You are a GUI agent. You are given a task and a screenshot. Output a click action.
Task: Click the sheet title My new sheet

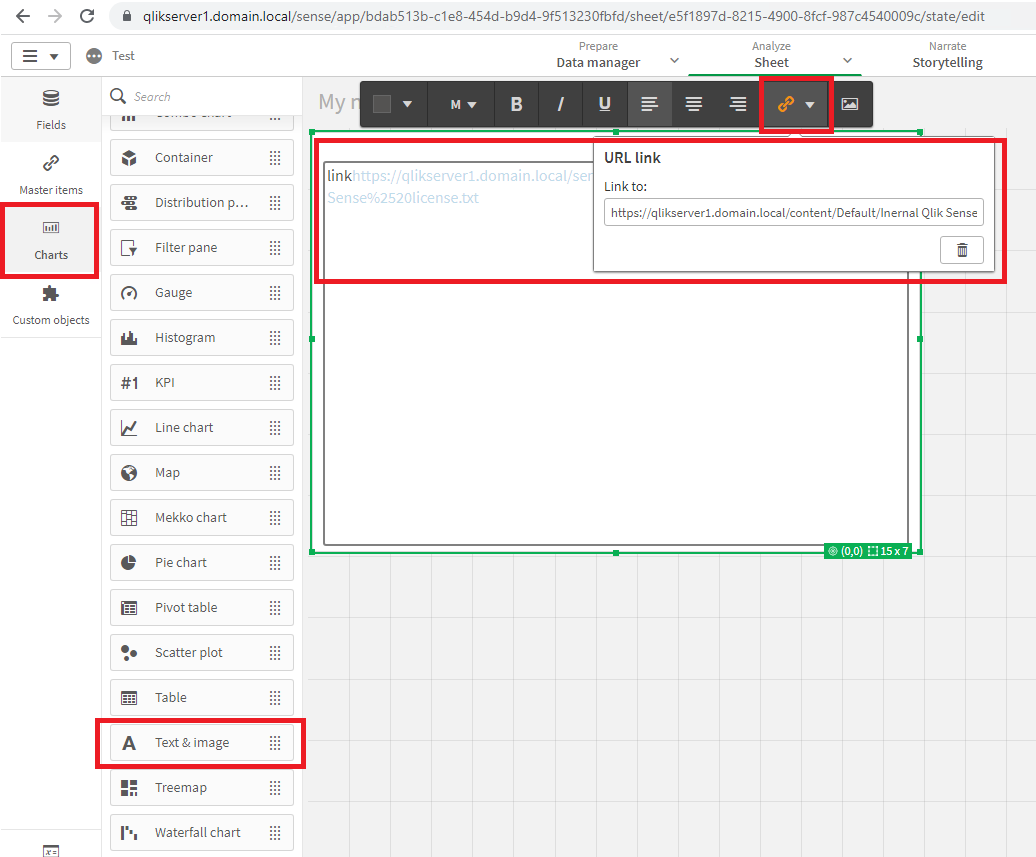click(340, 102)
